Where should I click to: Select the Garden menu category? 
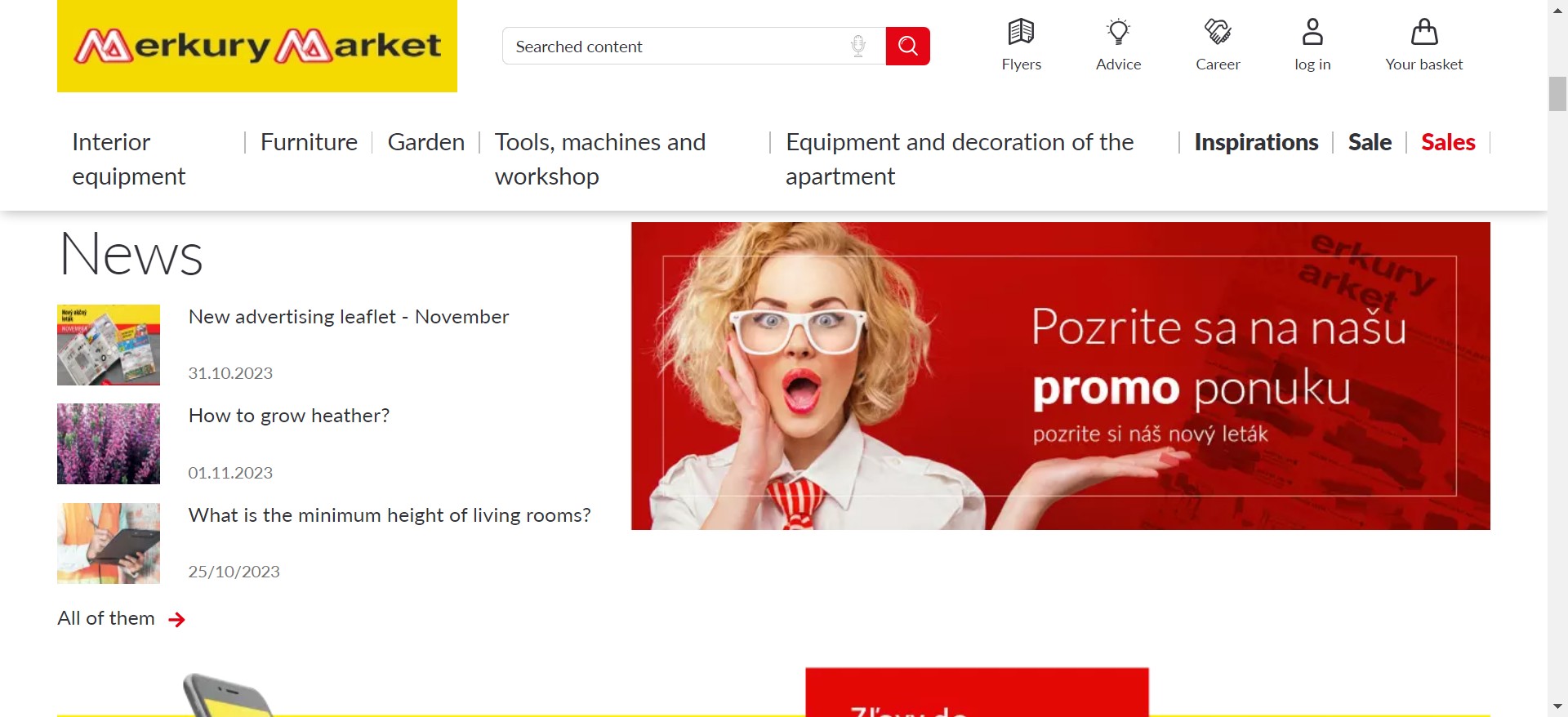tap(425, 142)
